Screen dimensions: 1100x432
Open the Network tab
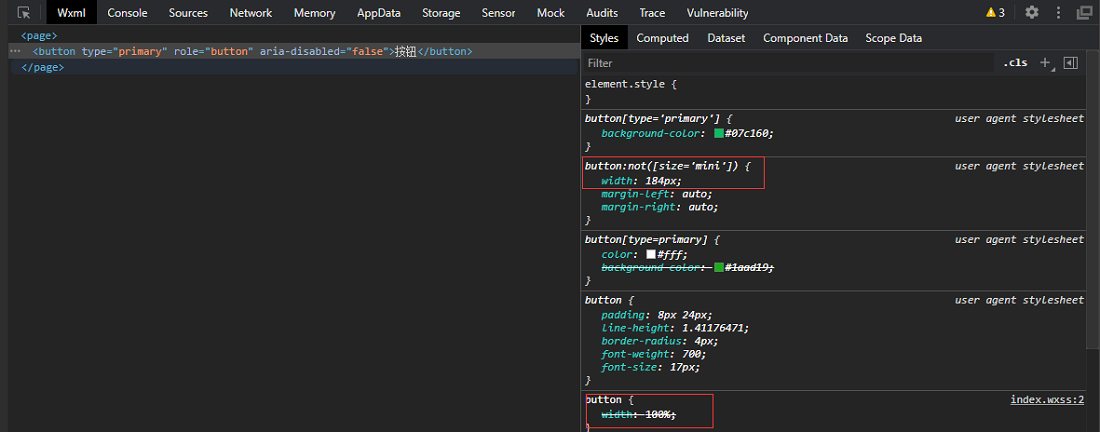tap(250, 13)
